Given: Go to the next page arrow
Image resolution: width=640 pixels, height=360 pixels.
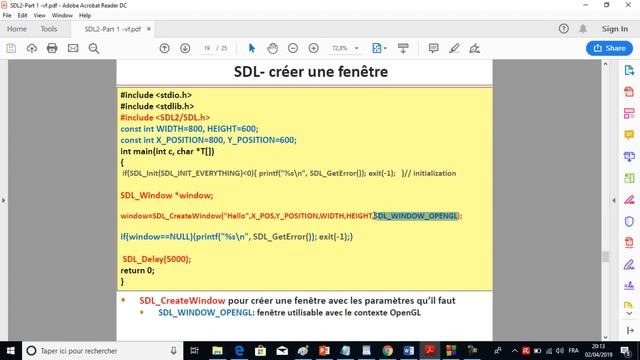Looking at the screenshot, I should 185,48.
